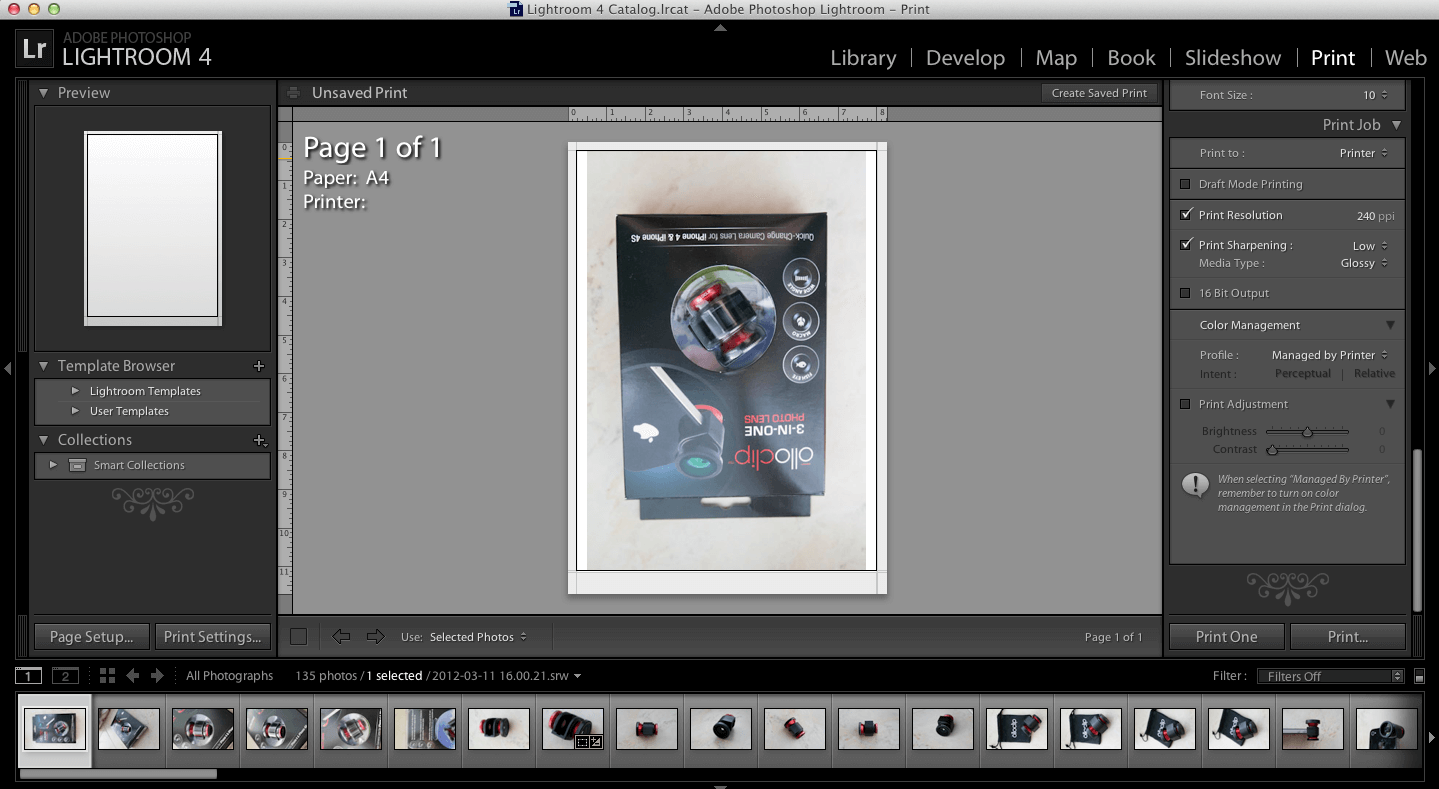Image resolution: width=1439 pixels, height=789 pixels.
Task: Hide the right panel group arrow
Action: pyautogui.click(x=1431, y=368)
